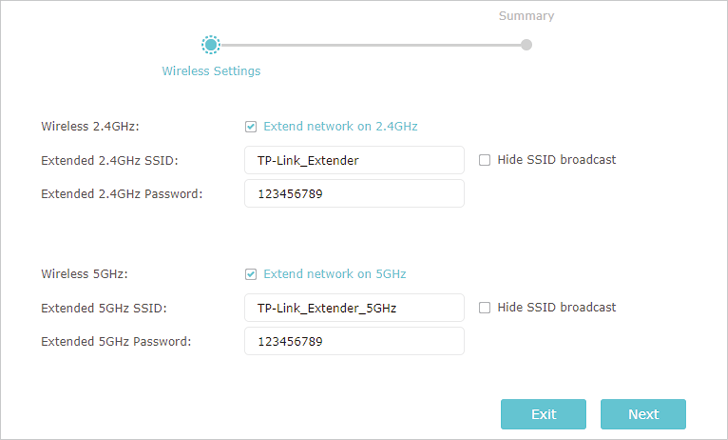728x440 pixels.
Task: Click the Extend network on 5GHz label
Action: tap(335, 274)
